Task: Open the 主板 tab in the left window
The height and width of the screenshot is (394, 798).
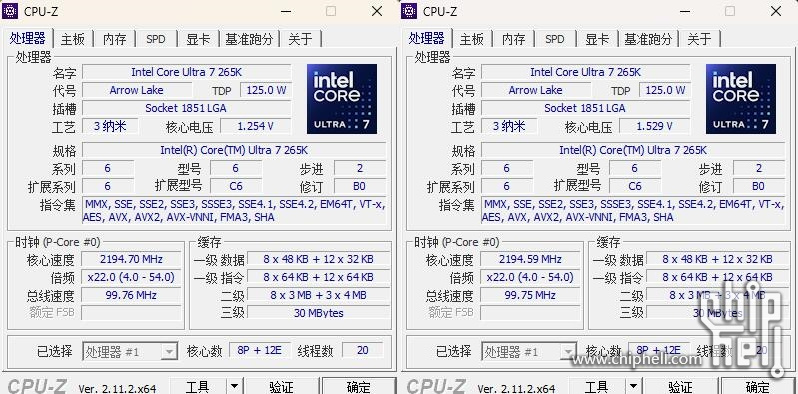Action: (73, 39)
